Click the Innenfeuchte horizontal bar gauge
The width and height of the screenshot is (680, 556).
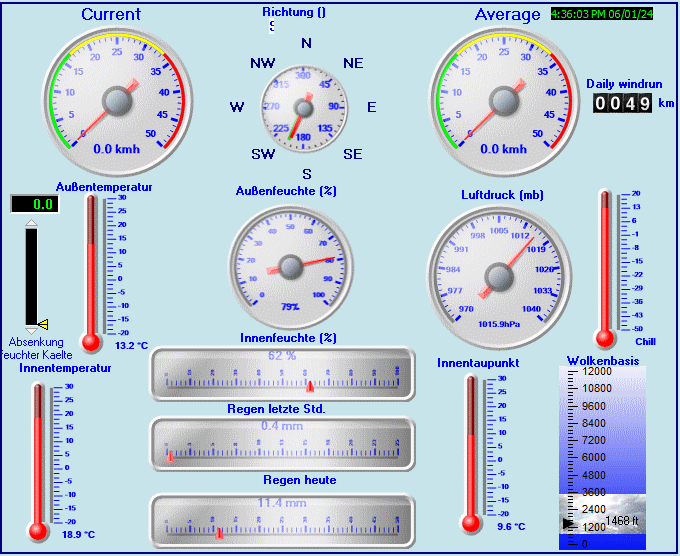click(282, 374)
